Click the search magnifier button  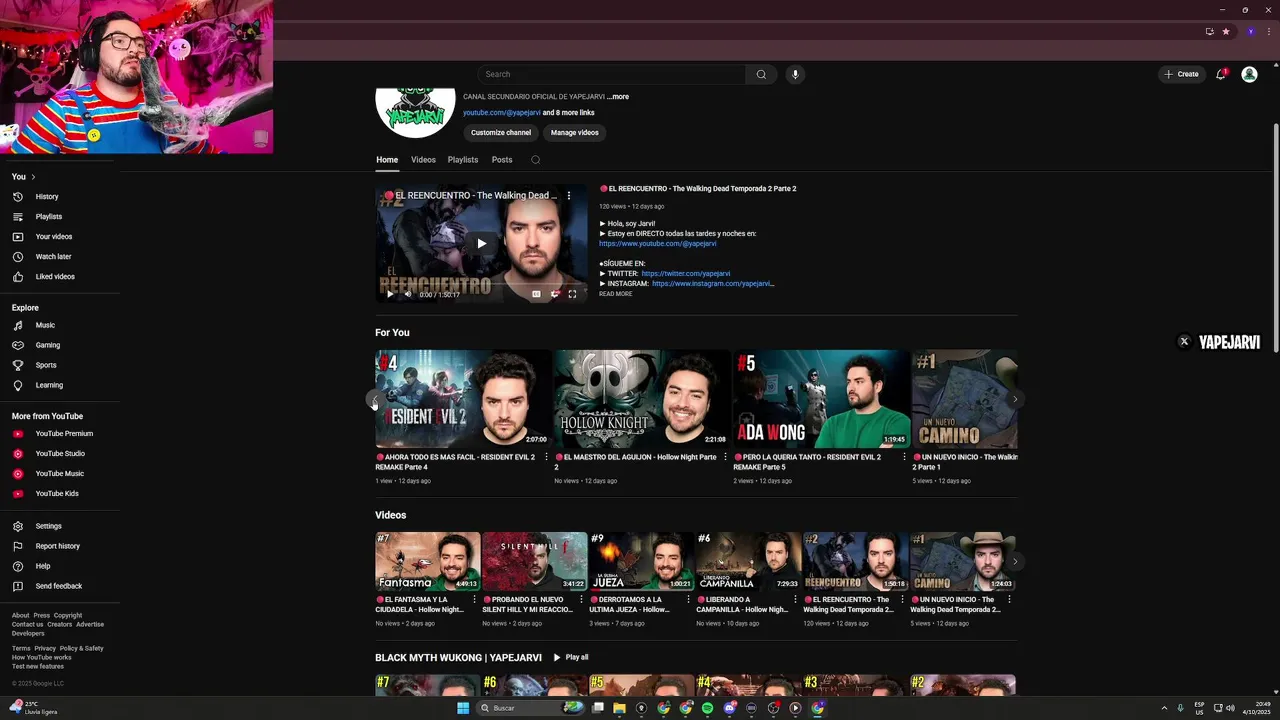click(761, 74)
